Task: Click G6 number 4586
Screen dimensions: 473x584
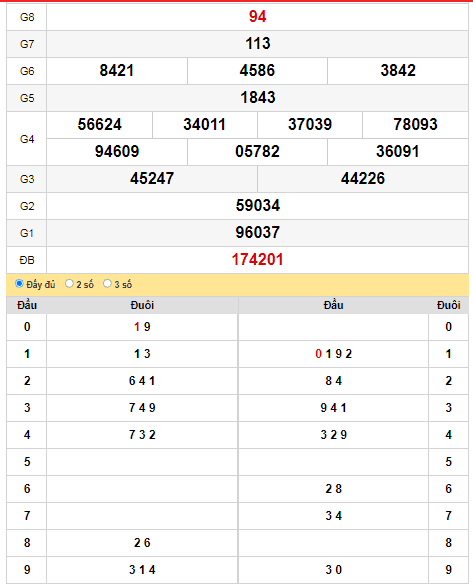Action: (257, 71)
